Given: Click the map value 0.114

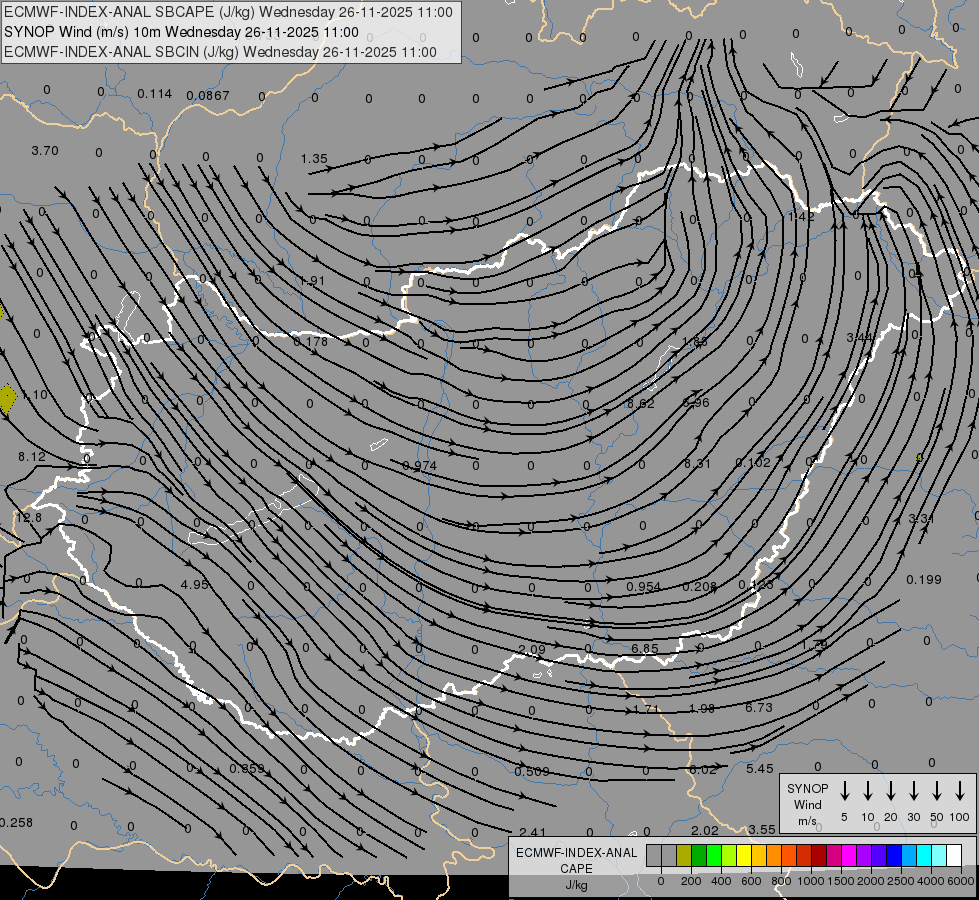Looking at the screenshot, I should point(154,94).
